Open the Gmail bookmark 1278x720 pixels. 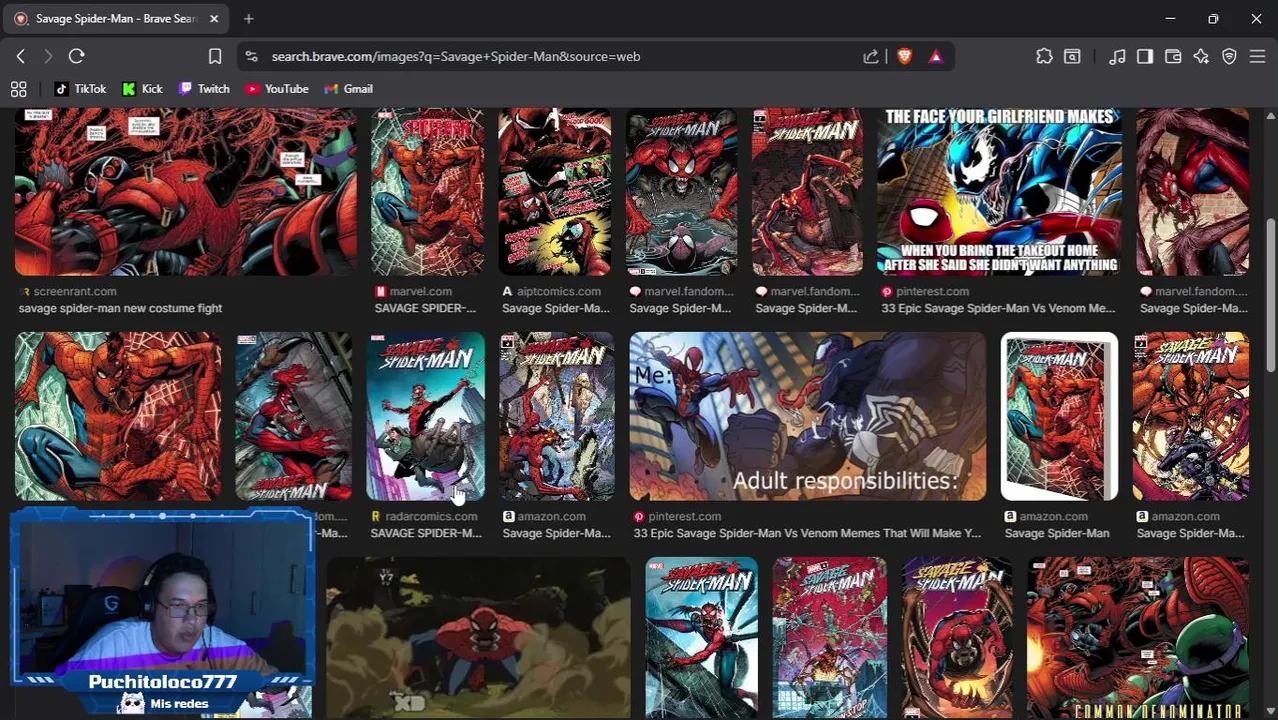(x=348, y=89)
